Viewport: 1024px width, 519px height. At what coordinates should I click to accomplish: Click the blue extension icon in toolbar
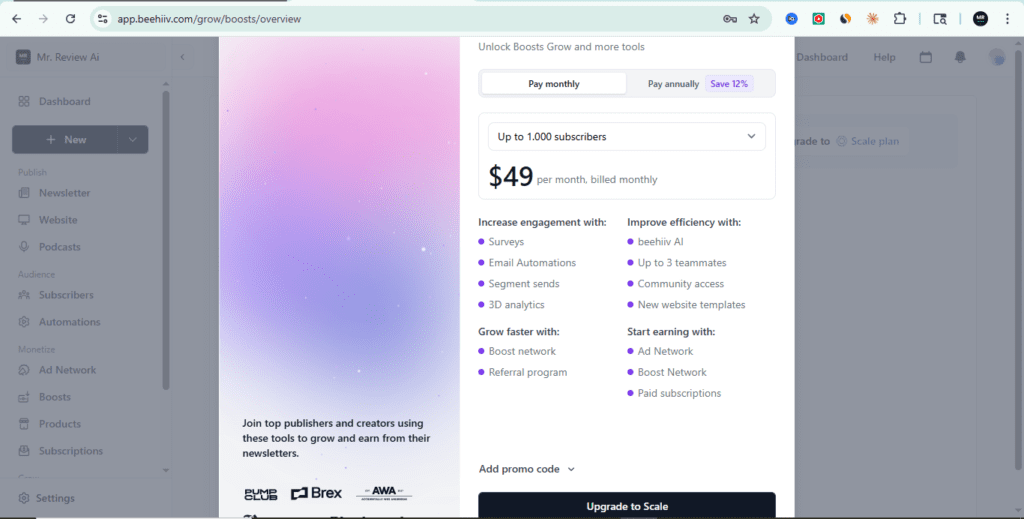tap(792, 19)
